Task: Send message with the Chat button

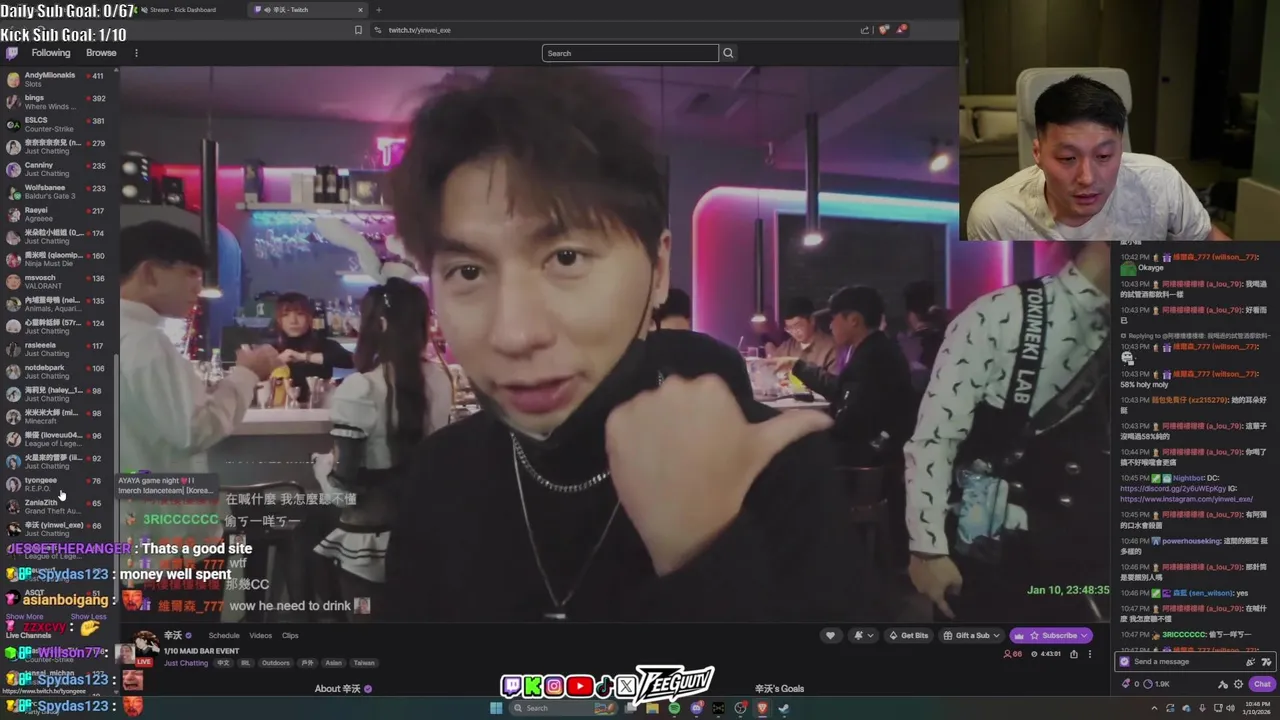Action: tap(1262, 684)
